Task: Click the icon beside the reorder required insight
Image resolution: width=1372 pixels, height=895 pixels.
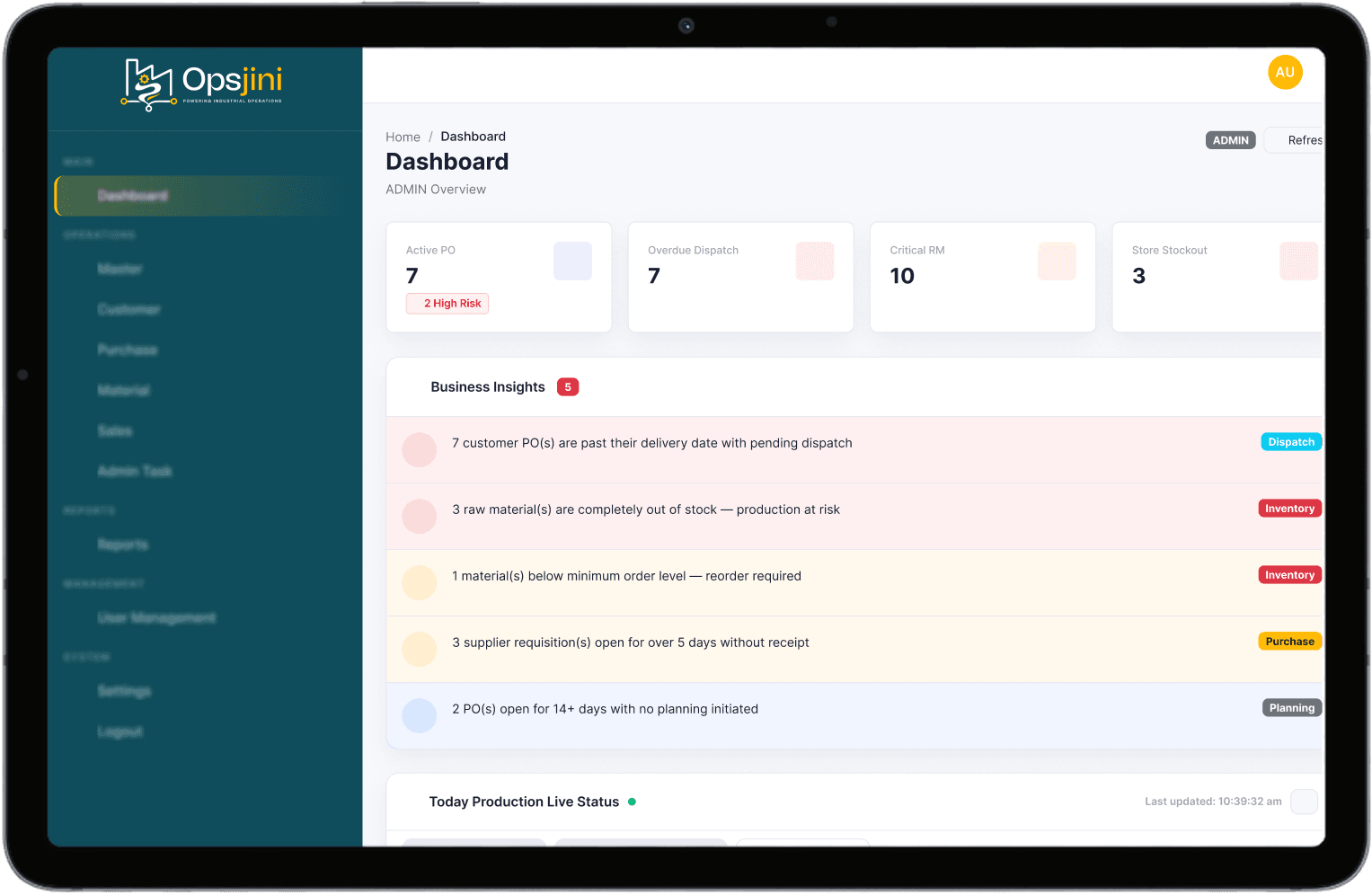Action: coord(420,583)
